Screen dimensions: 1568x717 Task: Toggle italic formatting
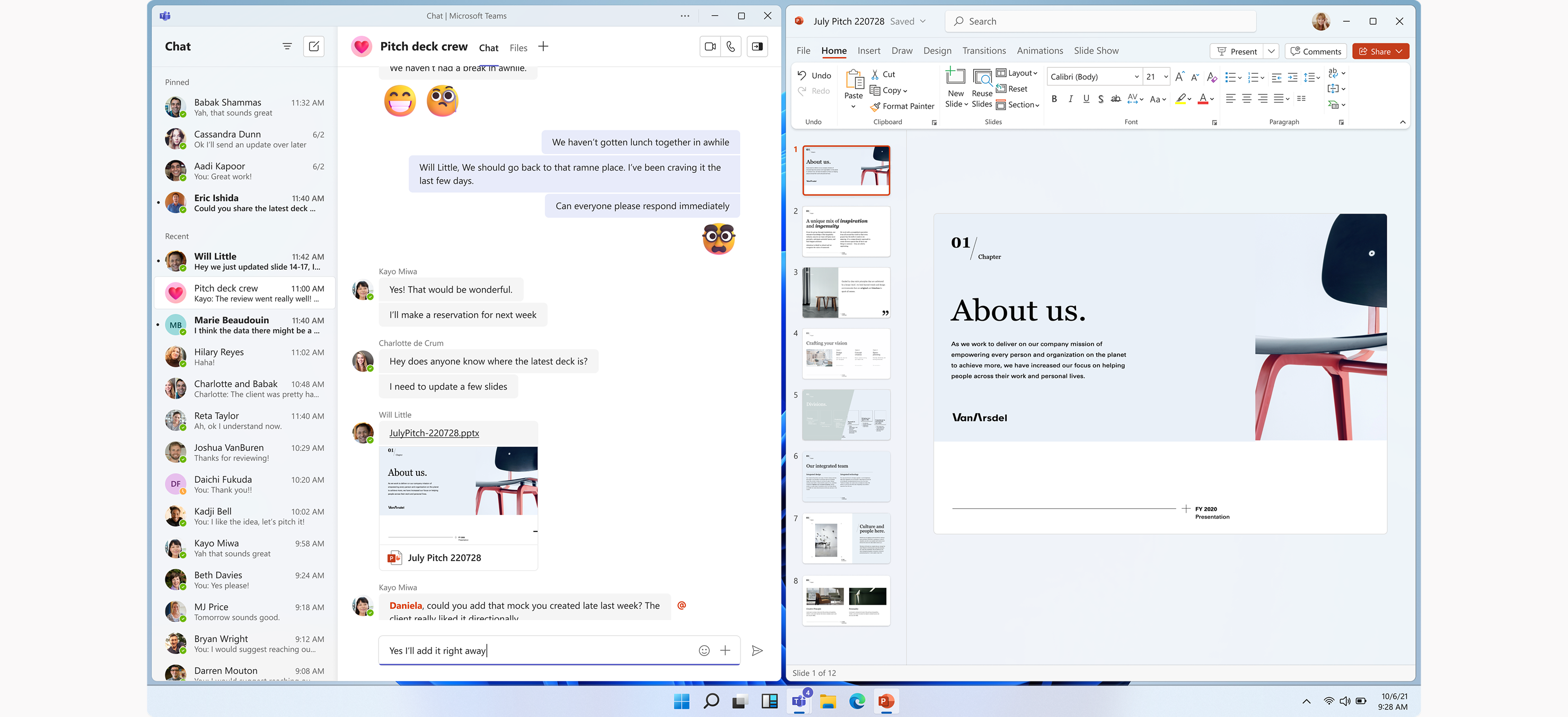point(1070,99)
